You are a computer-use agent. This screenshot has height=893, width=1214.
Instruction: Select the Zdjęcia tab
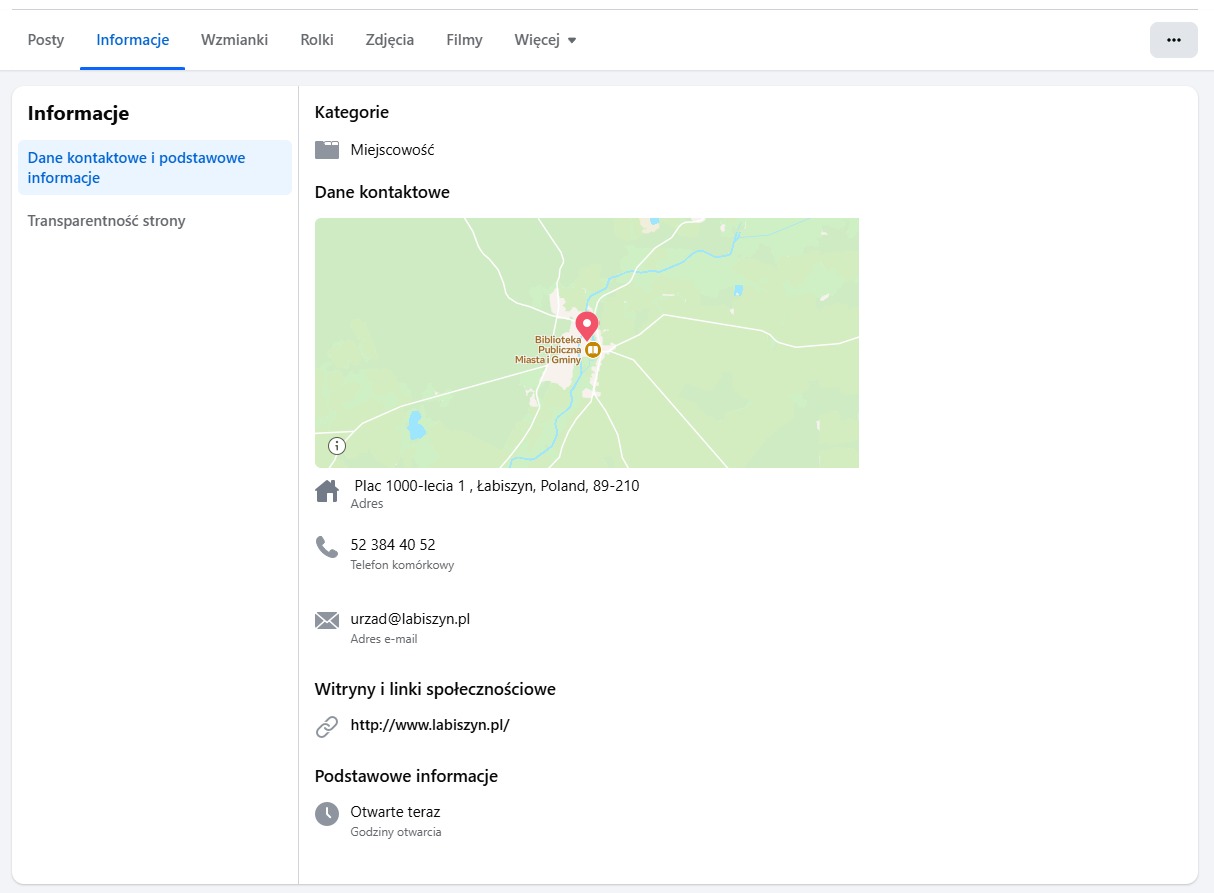pyautogui.click(x=390, y=40)
